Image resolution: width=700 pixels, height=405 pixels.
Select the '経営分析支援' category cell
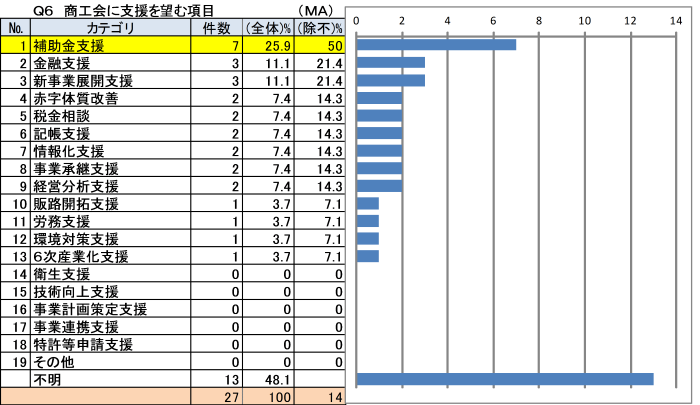point(111,186)
